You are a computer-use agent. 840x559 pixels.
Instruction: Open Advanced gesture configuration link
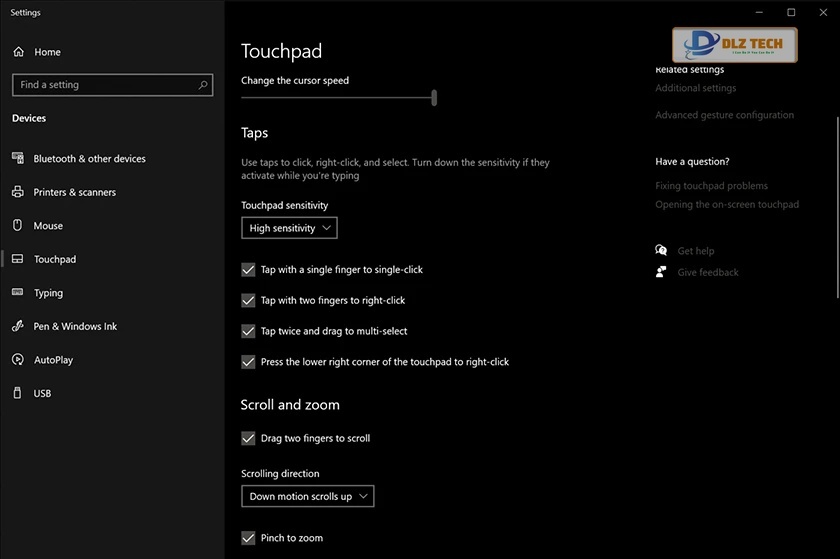click(724, 115)
